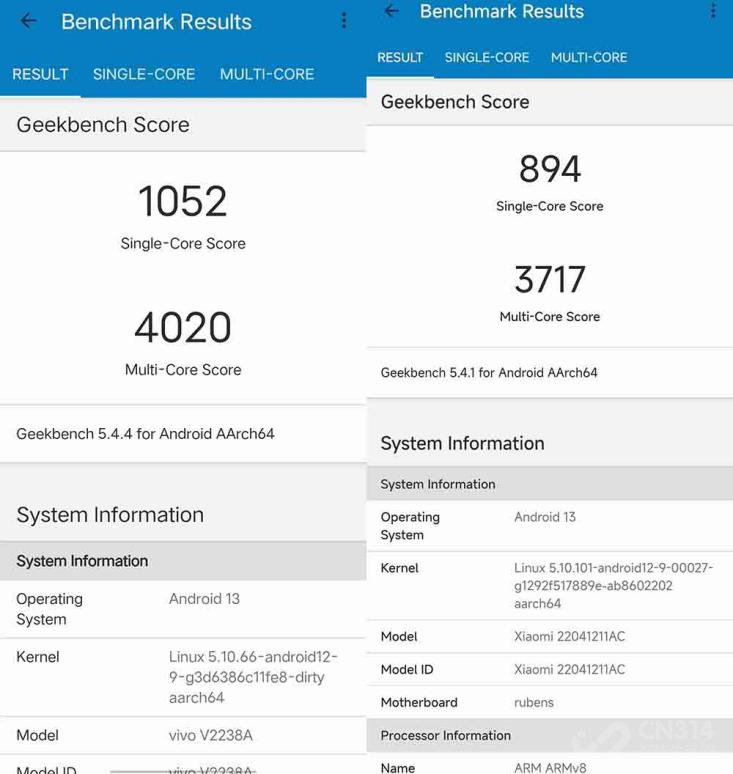The width and height of the screenshot is (733, 774).
Task: Switch to SINGLE-CORE tab on the right screen
Action: 487,57
